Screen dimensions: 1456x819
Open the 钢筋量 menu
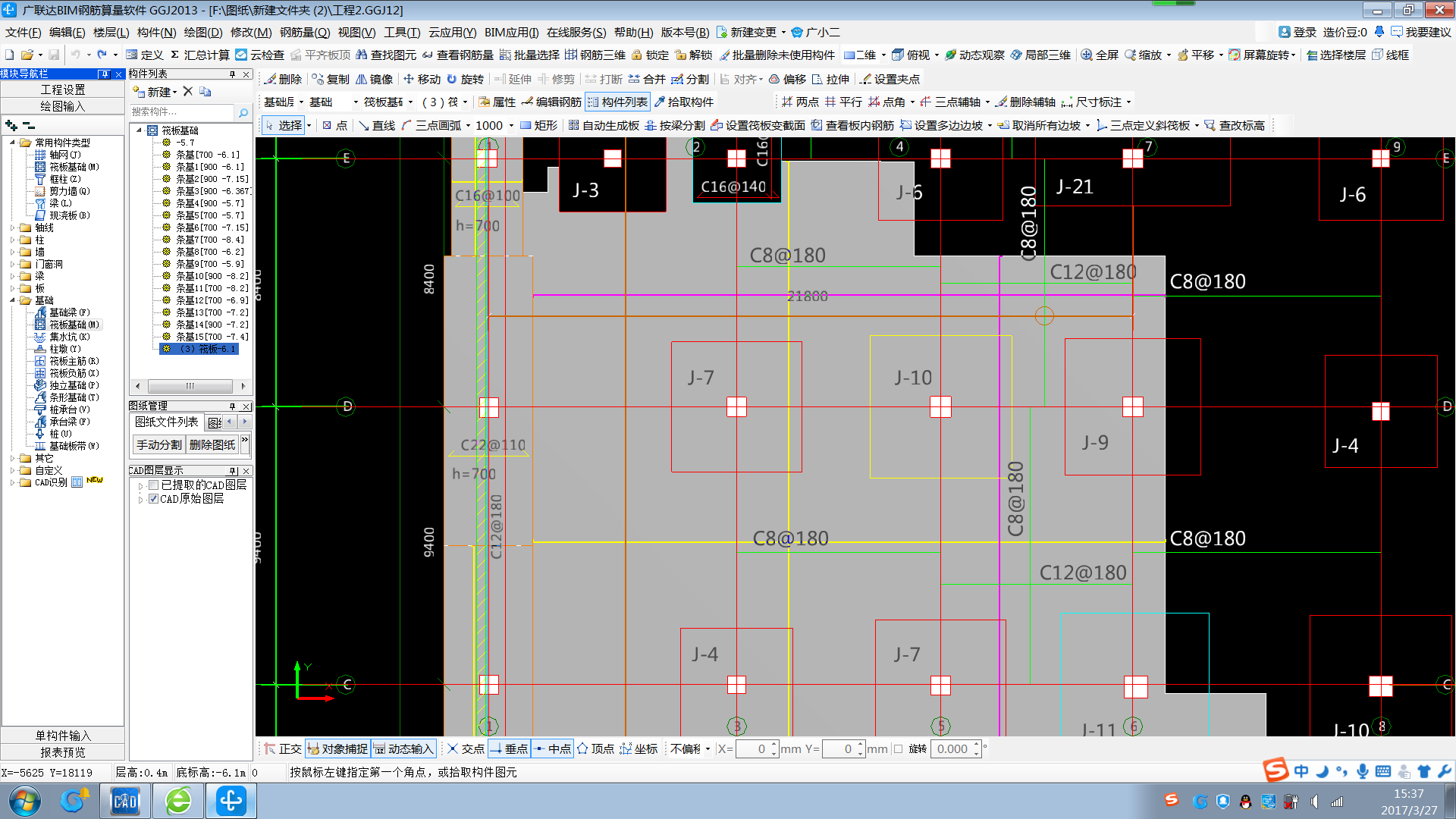[x=304, y=32]
